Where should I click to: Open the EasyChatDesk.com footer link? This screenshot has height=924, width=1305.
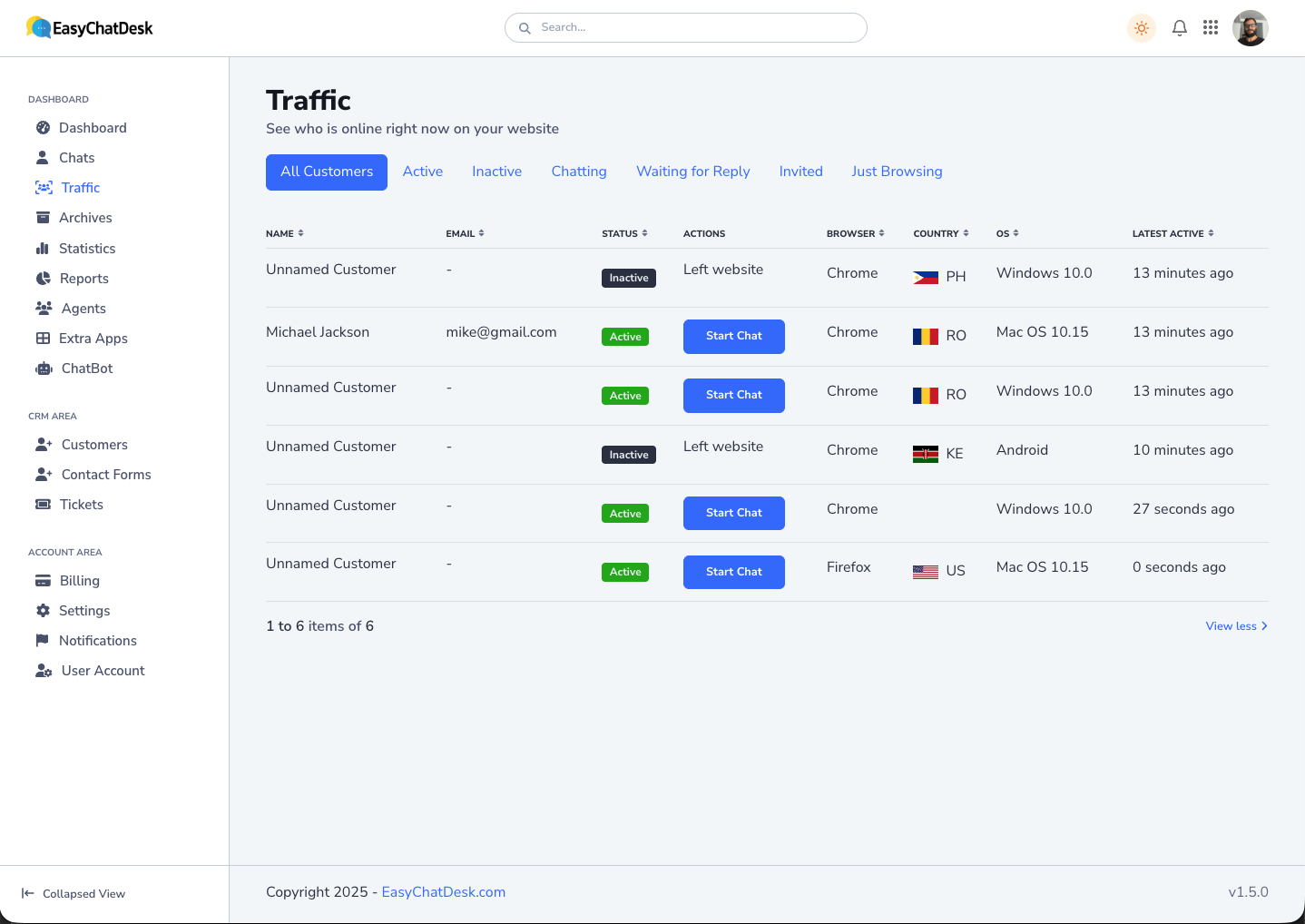pyautogui.click(x=444, y=892)
